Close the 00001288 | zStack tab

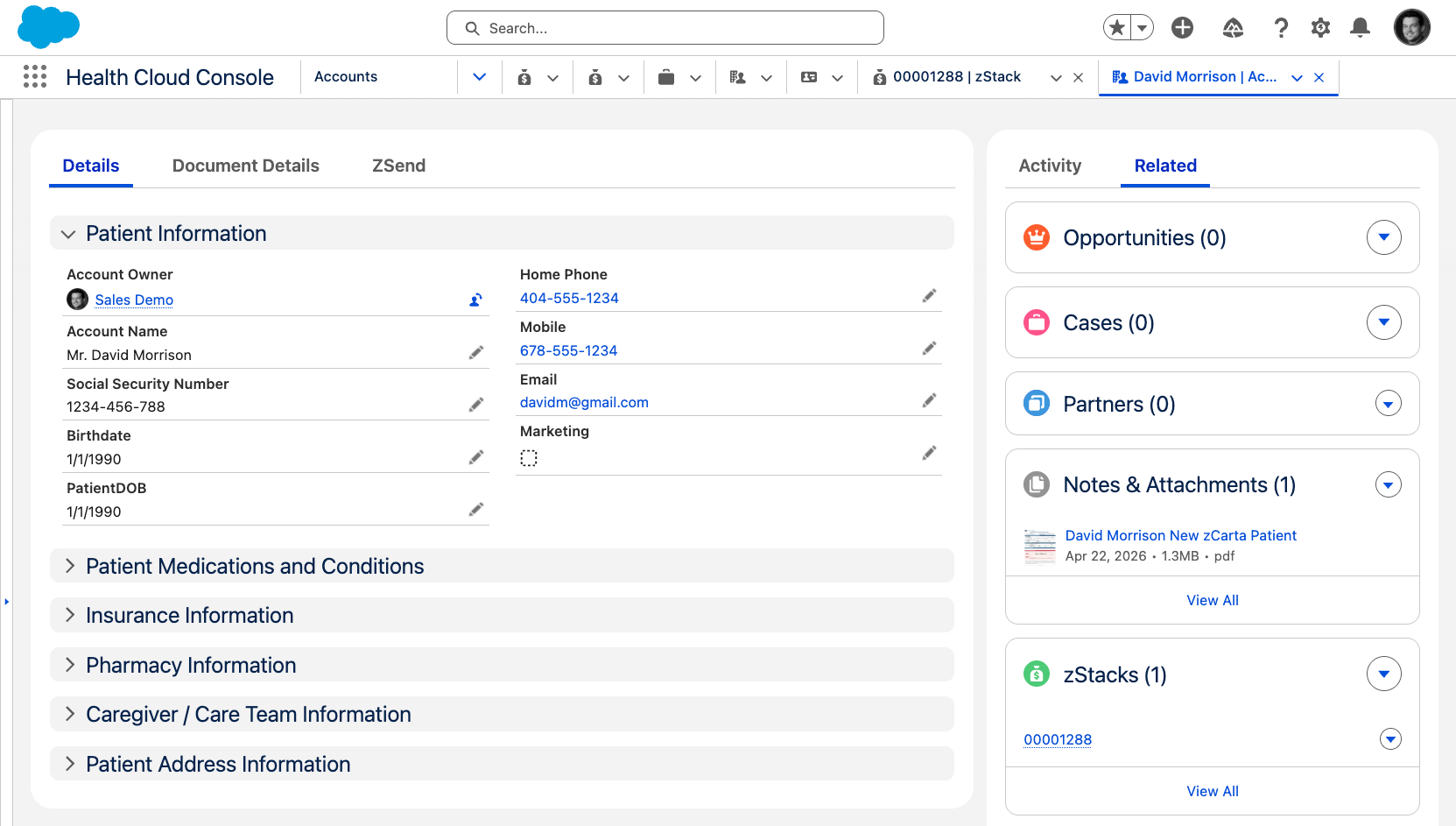[x=1079, y=78]
